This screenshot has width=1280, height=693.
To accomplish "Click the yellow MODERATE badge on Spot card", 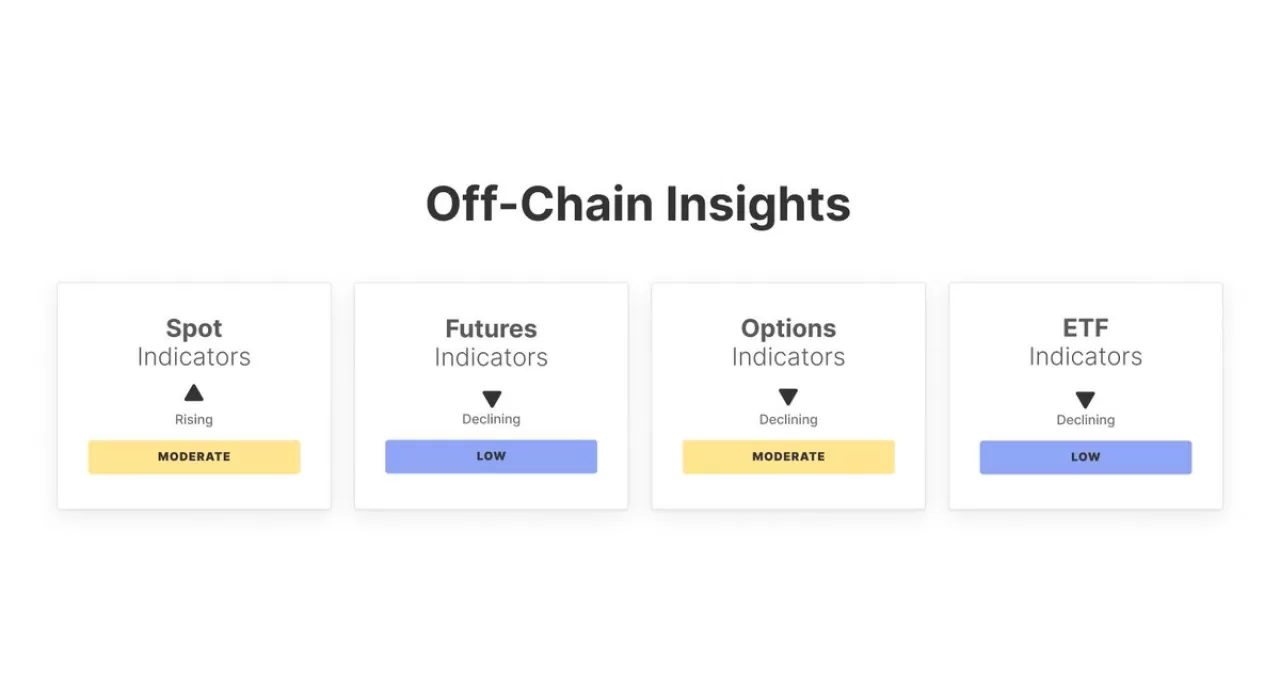I will coord(194,457).
